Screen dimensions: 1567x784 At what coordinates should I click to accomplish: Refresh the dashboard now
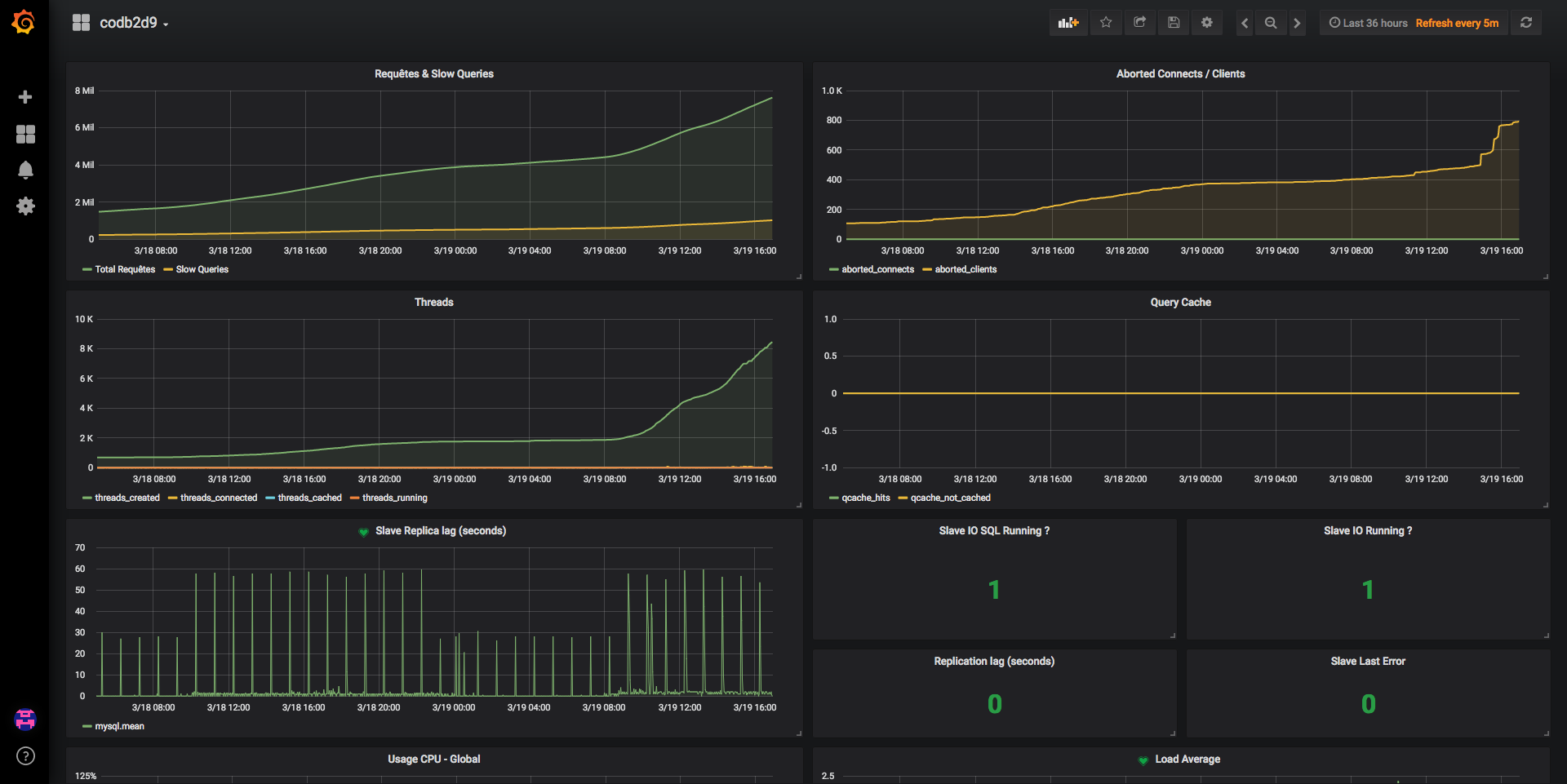coord(1525,23)
